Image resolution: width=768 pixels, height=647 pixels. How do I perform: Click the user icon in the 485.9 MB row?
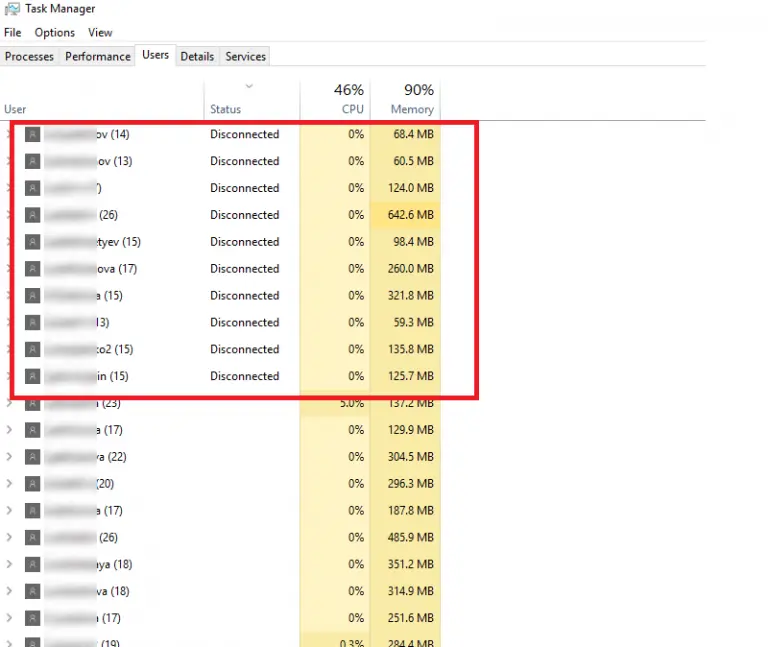point(32,538)
